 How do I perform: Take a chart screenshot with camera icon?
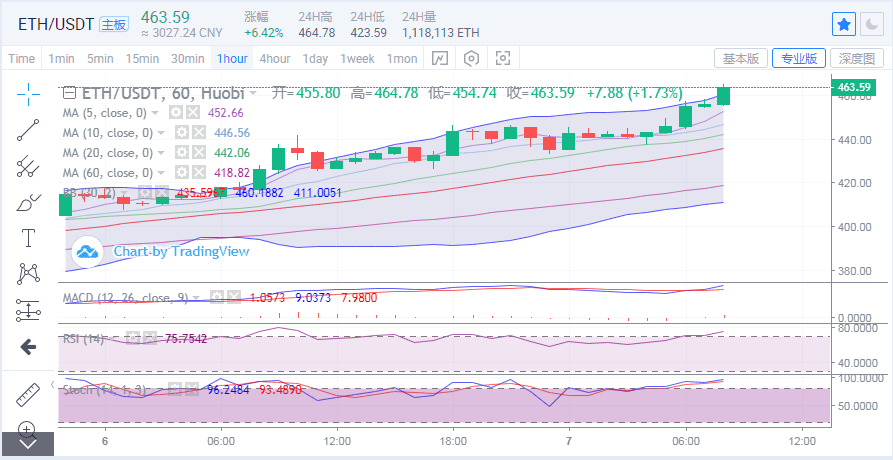pos(503,58)
